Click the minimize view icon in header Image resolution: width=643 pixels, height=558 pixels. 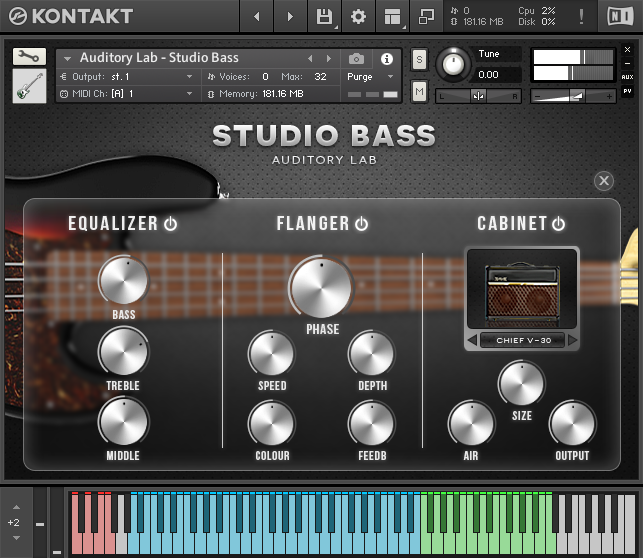click(426, 16)
